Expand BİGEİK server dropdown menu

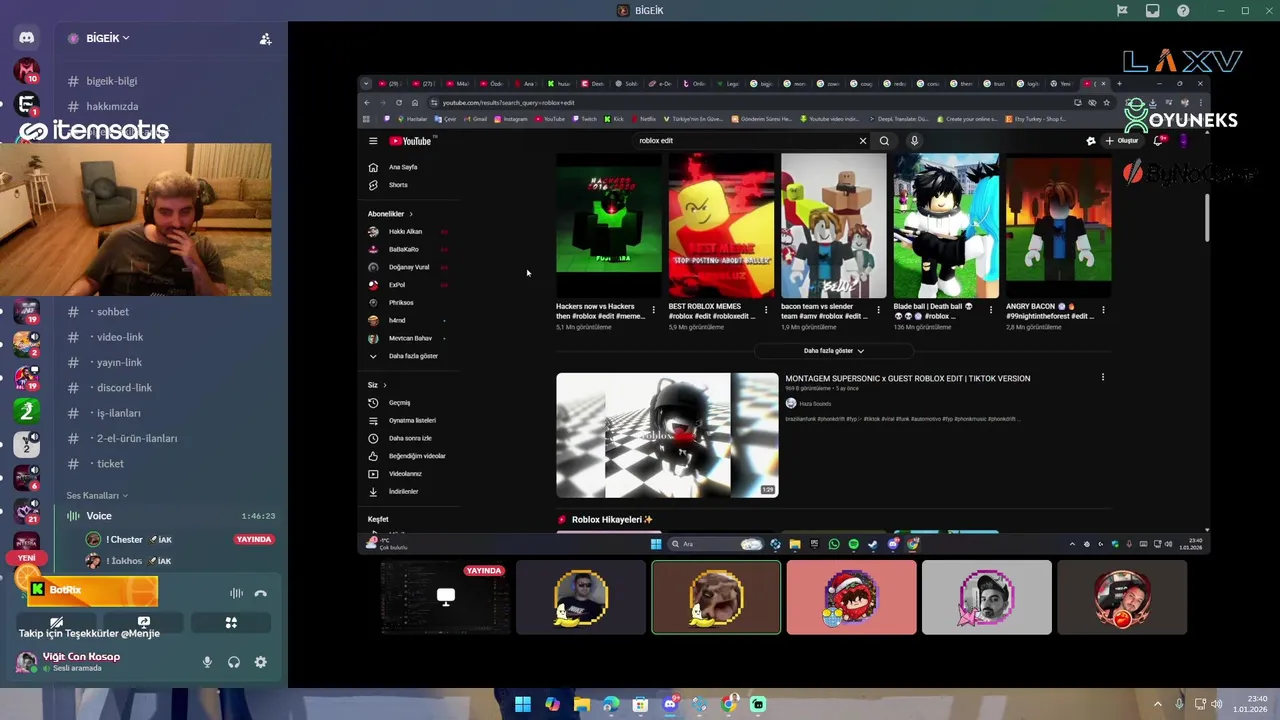pyautogui.click(x=107, y=38)
